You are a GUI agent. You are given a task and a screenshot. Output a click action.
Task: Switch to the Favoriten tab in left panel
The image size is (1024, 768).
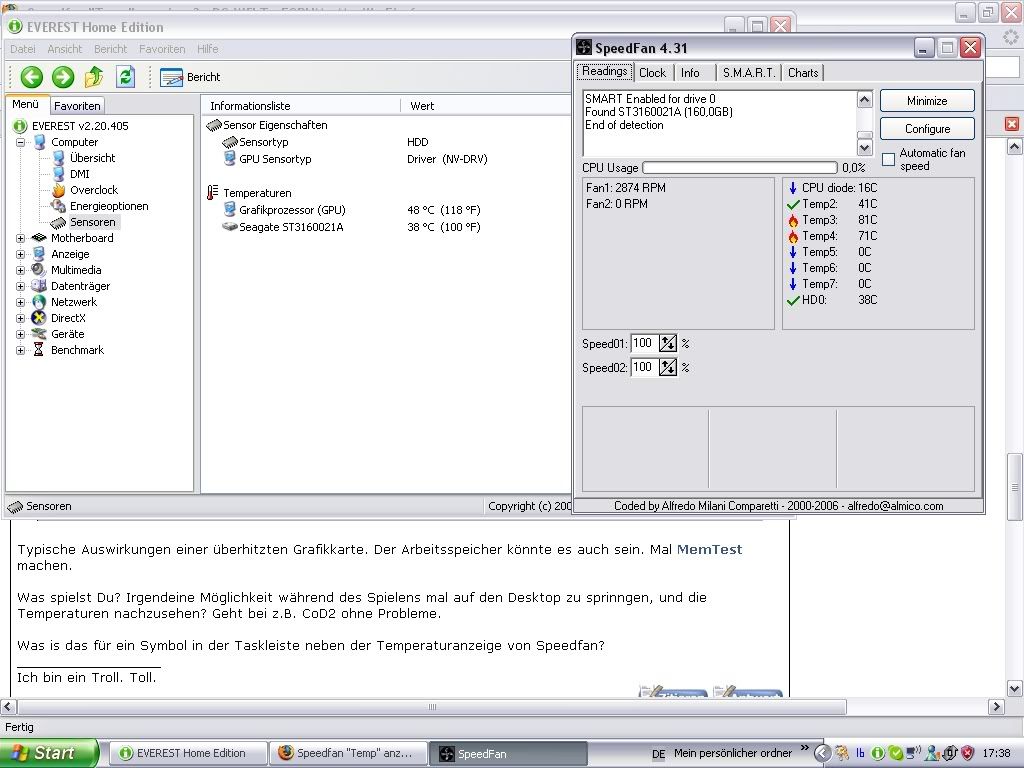77,106
